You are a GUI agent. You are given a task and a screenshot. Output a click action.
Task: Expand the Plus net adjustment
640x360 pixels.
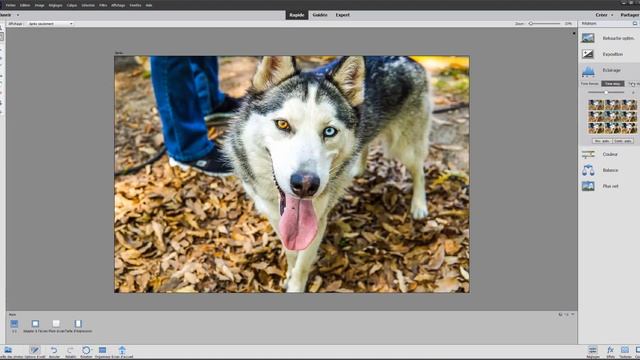(610, 186)
